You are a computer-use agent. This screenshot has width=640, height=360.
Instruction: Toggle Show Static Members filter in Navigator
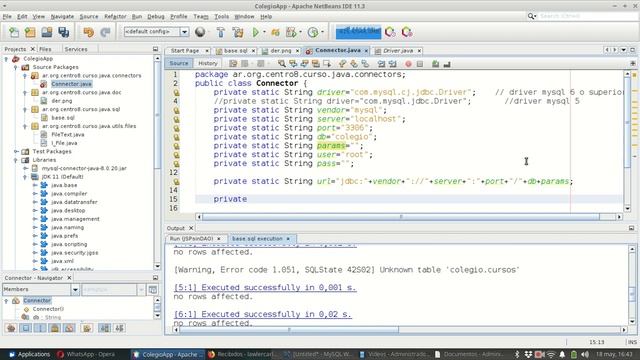pos(40,328)
